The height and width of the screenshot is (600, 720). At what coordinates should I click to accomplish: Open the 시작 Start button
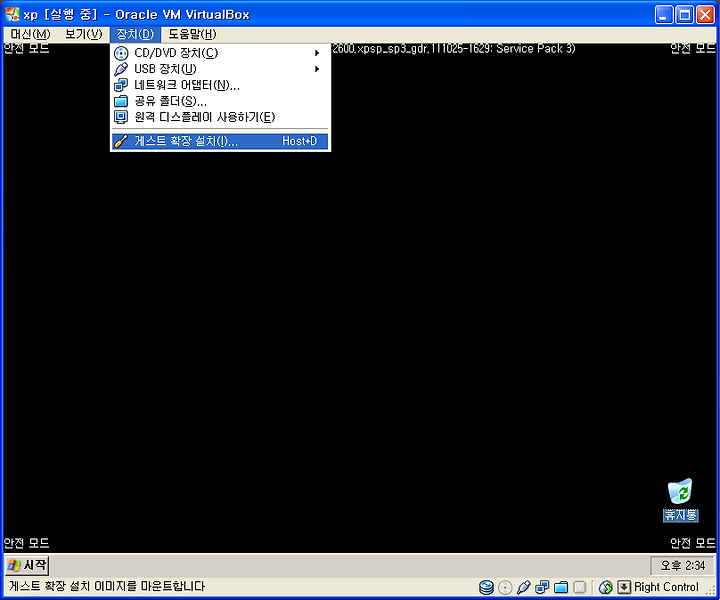[x=28, y=565]
